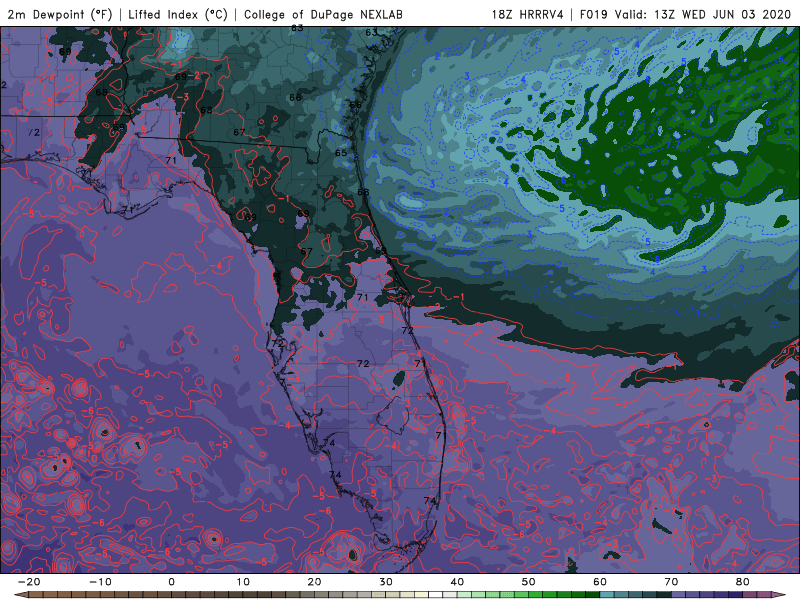Click the 'Lifted Index (°C)' title text
This screenshot has width=800, height=600.
tap(178, 14)
